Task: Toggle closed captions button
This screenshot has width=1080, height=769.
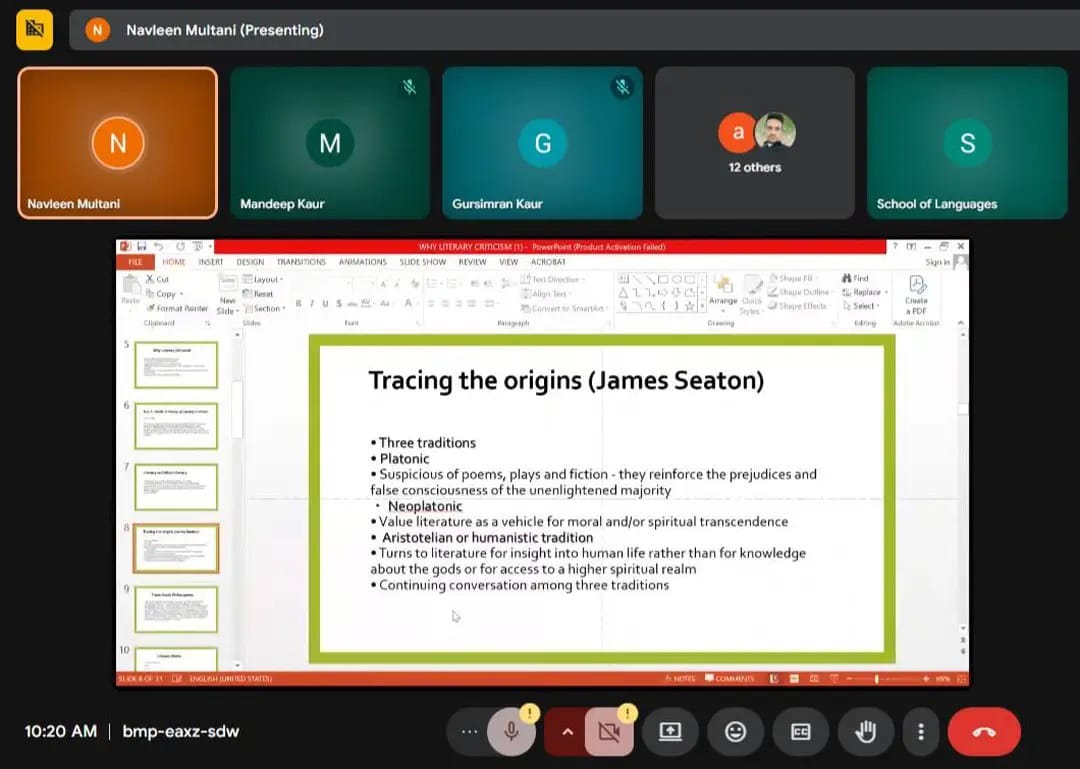Action: click(800, 732)
